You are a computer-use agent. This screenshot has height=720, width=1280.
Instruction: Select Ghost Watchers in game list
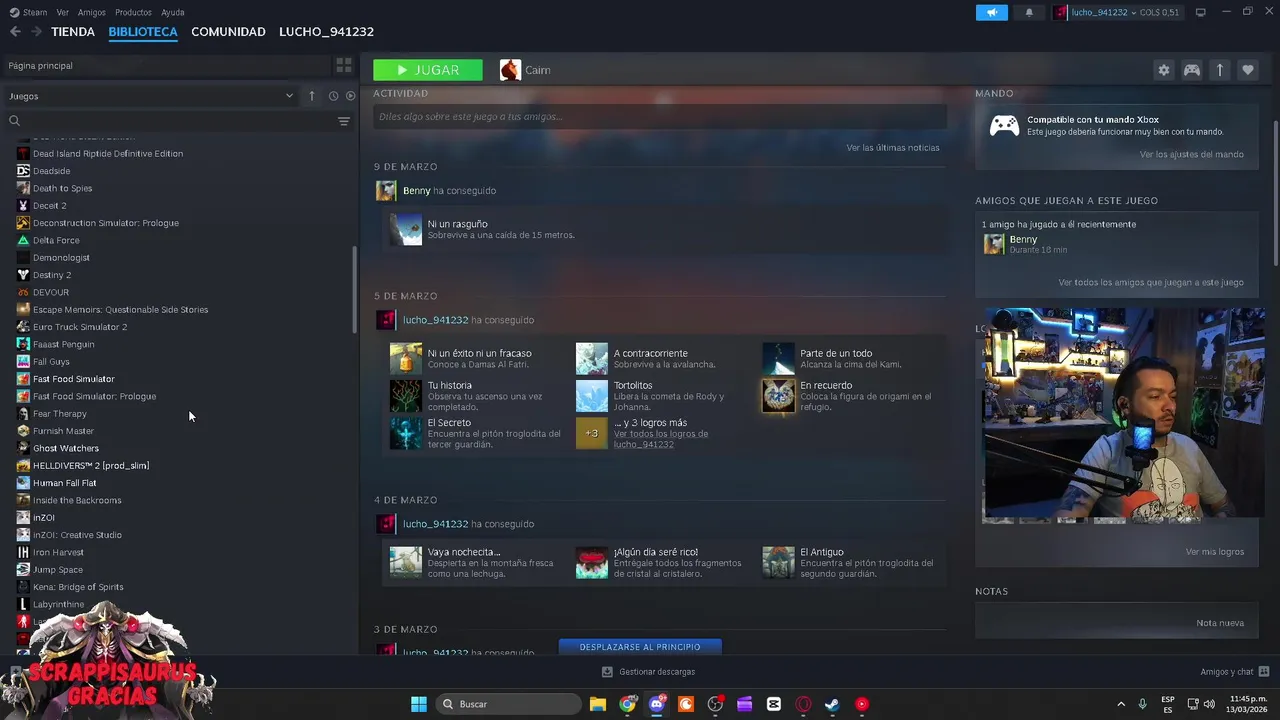pos(66,448)
